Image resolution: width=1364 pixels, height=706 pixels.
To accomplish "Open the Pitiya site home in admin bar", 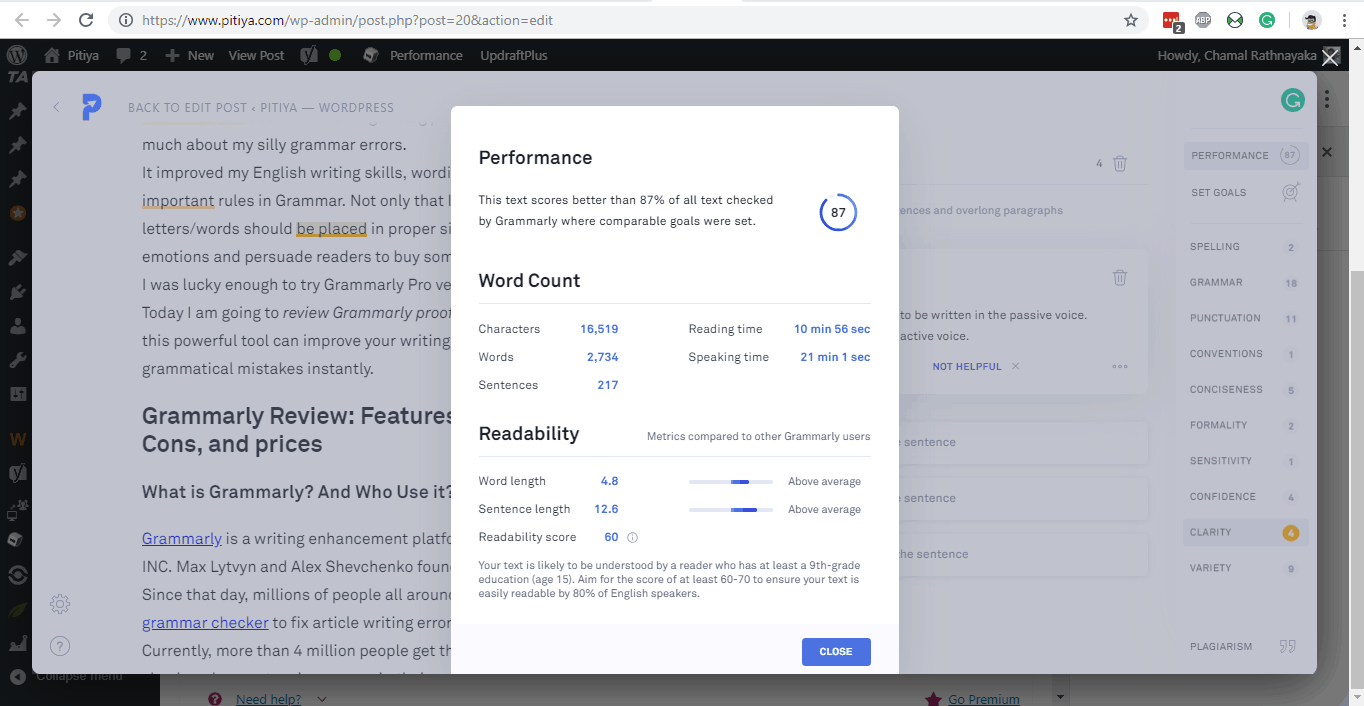I will pos(72,55).
